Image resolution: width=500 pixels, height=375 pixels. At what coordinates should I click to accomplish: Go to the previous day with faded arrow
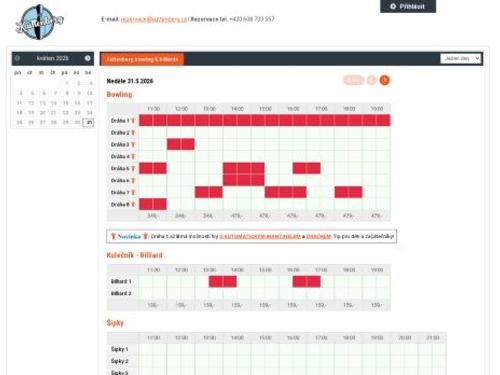click(x=372, y=80)
